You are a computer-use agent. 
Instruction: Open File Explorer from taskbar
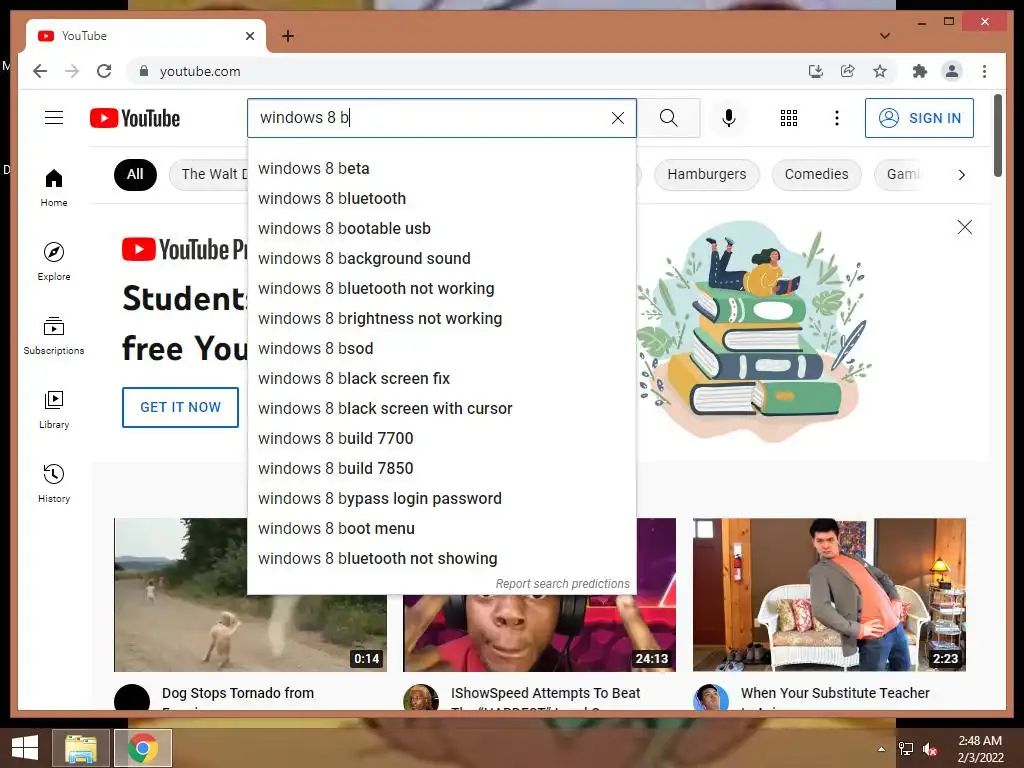click(x=81, y=748)
